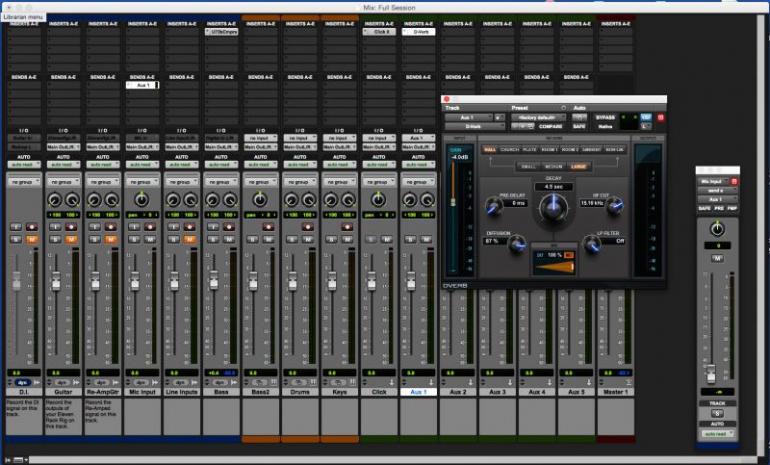The image size is (770, 465).
Task: Unmute the Line Inputs track
Action: pyautogui.click(x=190, y=239)
